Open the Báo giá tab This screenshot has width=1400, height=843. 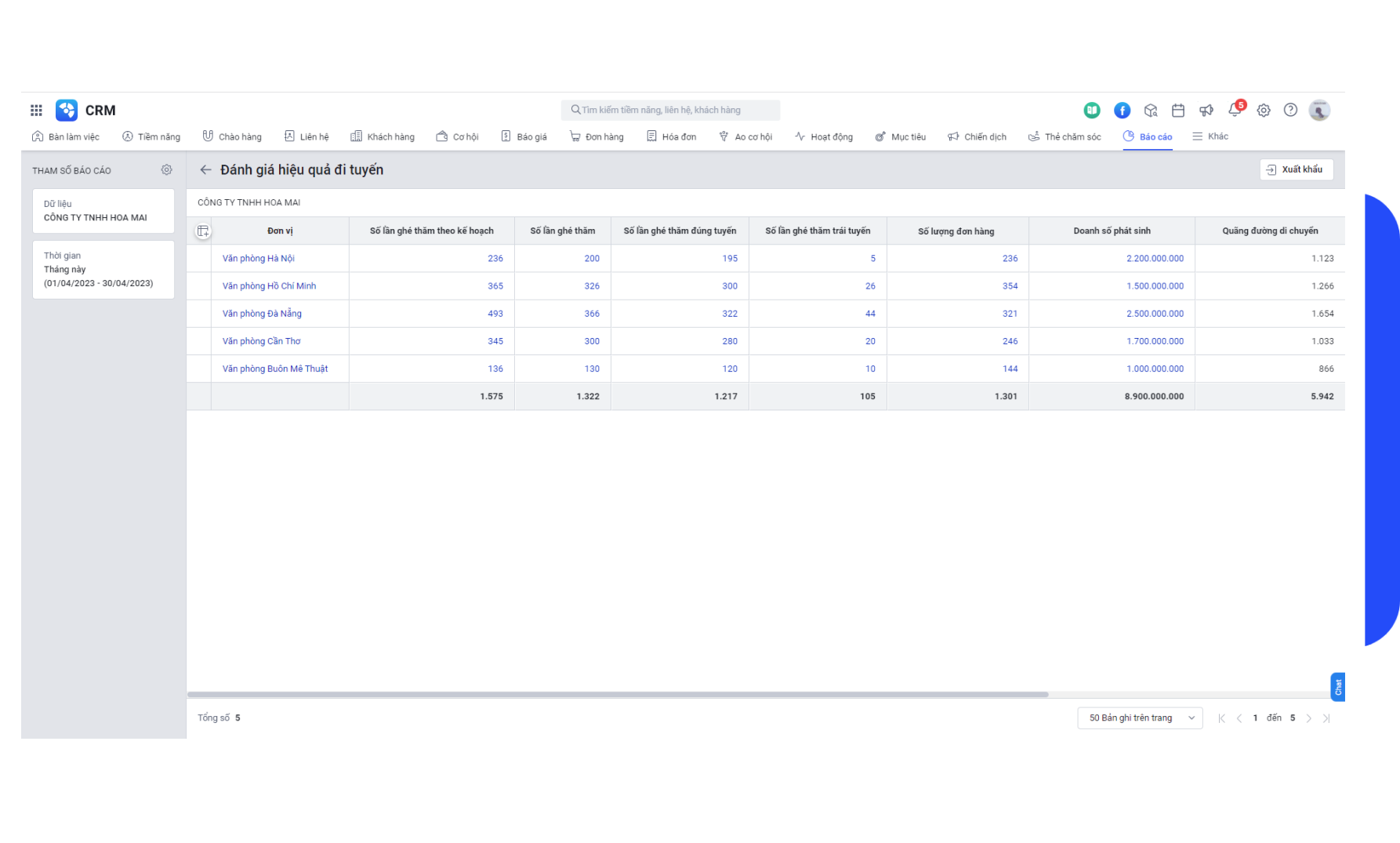click(524, 136)
